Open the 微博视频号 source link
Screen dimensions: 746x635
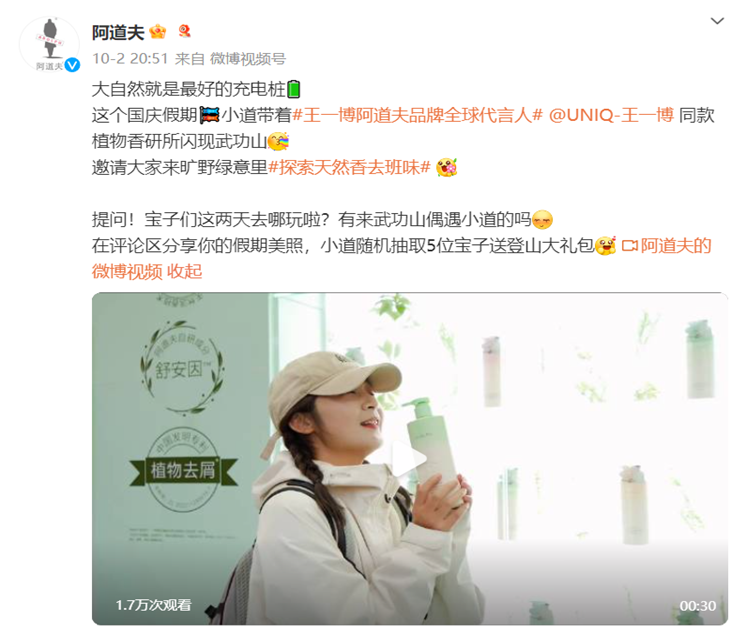pos(248,59)
